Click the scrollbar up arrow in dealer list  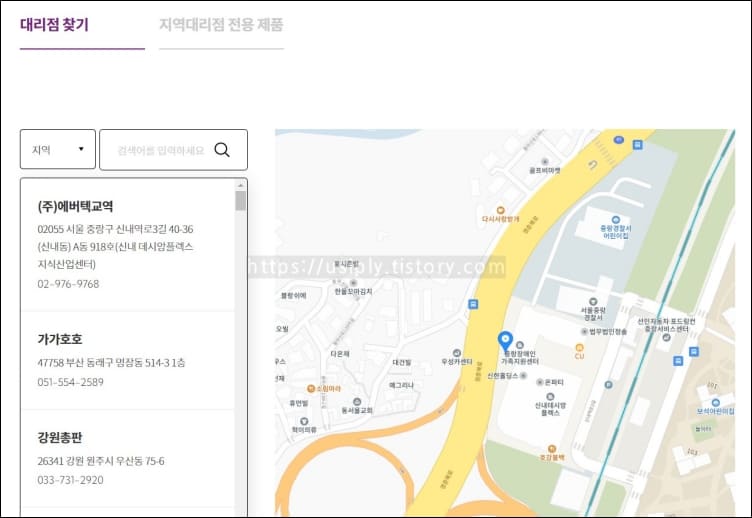[x=241, y=185]
